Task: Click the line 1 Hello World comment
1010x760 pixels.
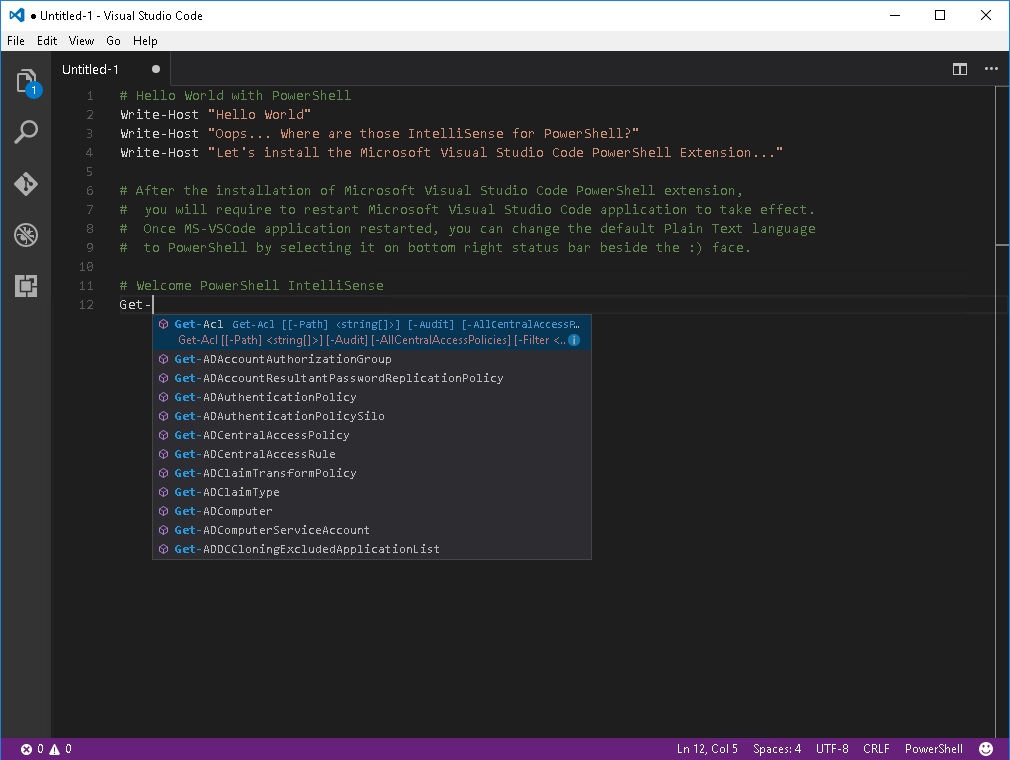Action: 235,96
